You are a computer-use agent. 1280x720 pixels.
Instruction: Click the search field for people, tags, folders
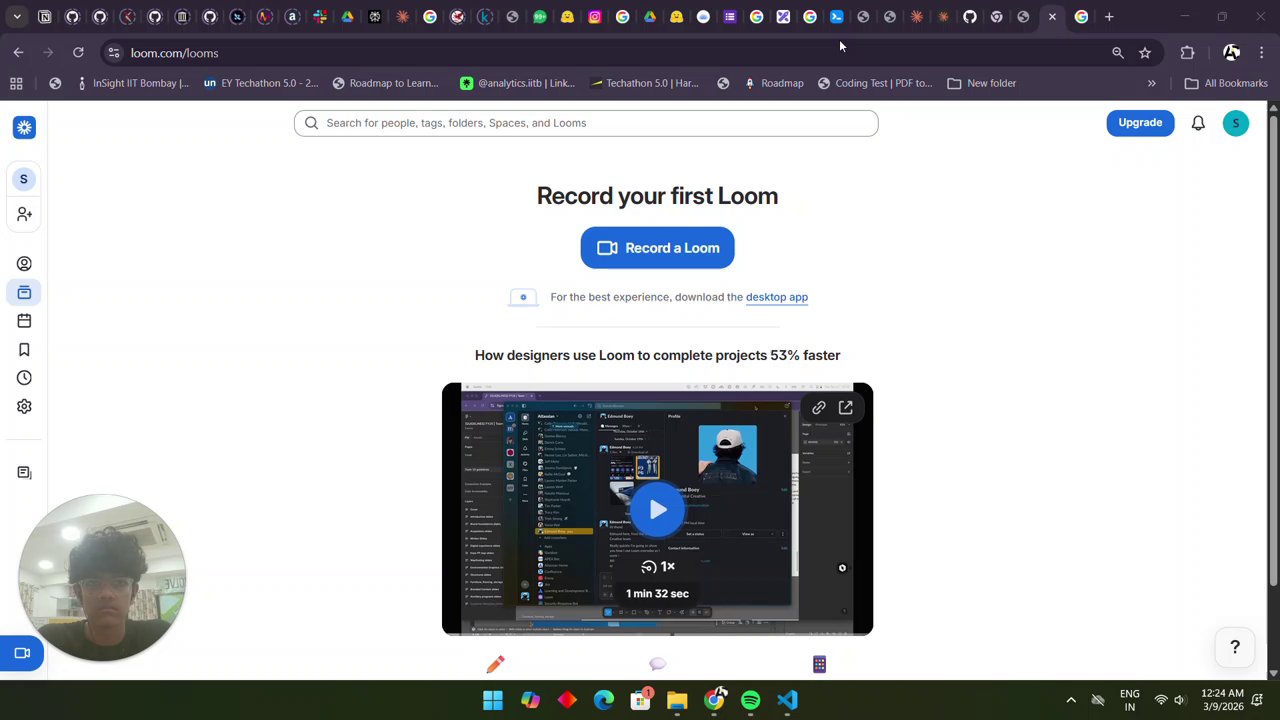pyautogui.click(x=586, y=123)
